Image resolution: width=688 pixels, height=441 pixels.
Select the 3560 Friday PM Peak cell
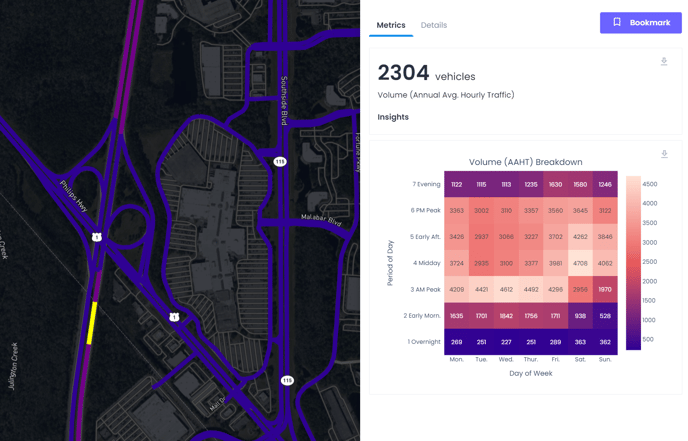tap(555, 211)
